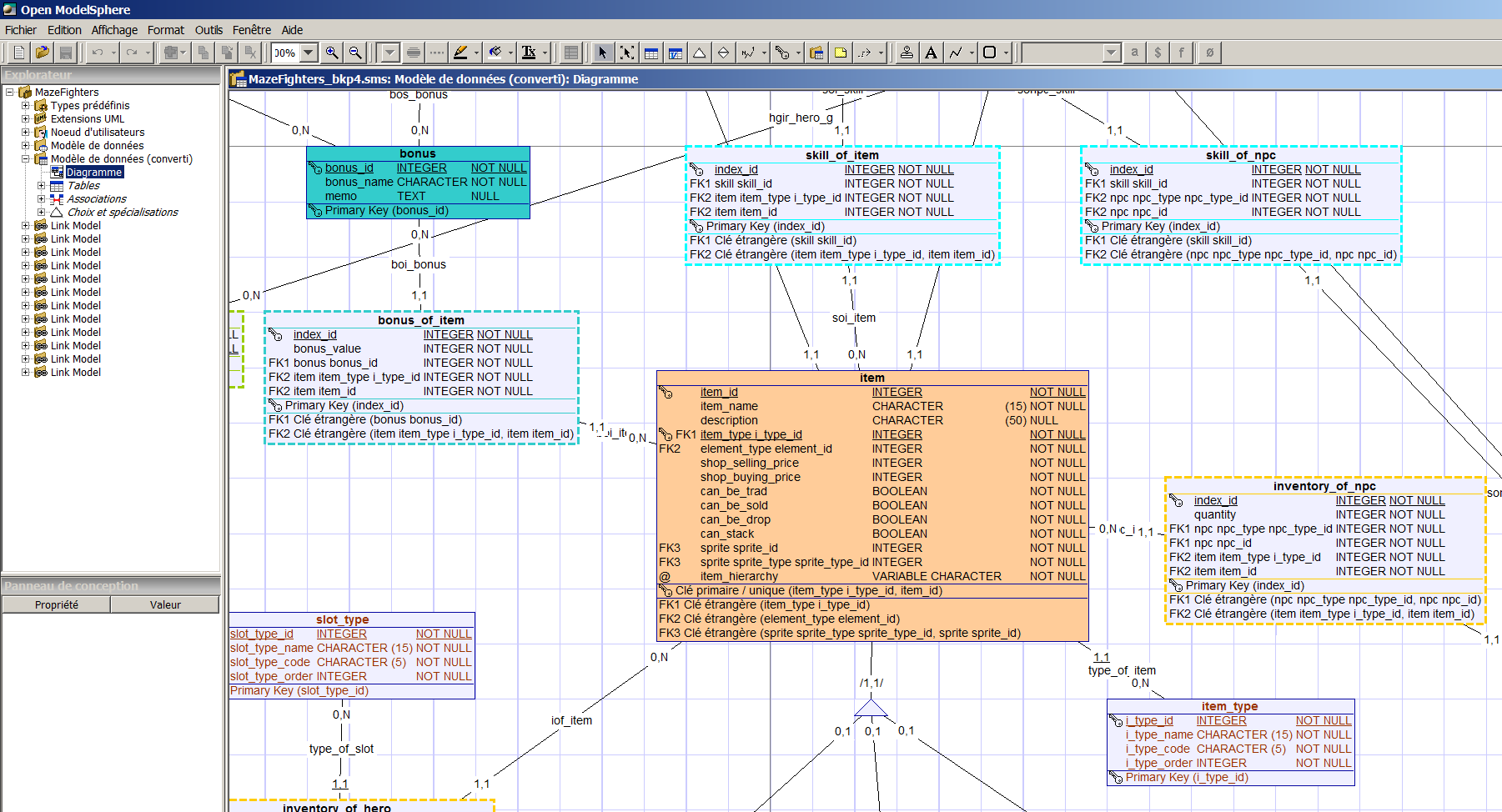Select the yellow Note tool
This screenshot has height=812, width=1502.
841,53
